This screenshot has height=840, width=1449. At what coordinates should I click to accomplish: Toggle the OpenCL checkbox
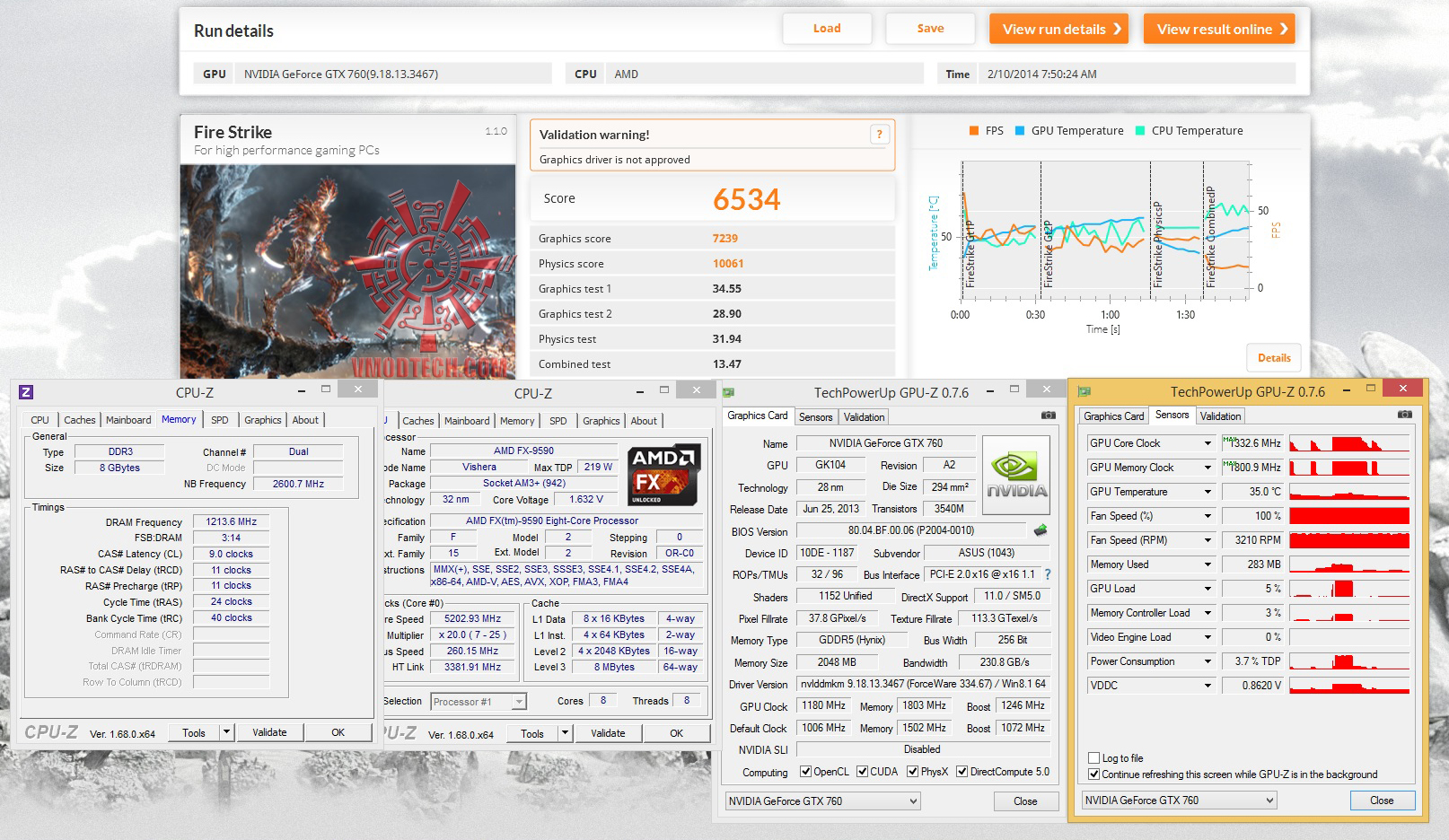pos(806,772)
